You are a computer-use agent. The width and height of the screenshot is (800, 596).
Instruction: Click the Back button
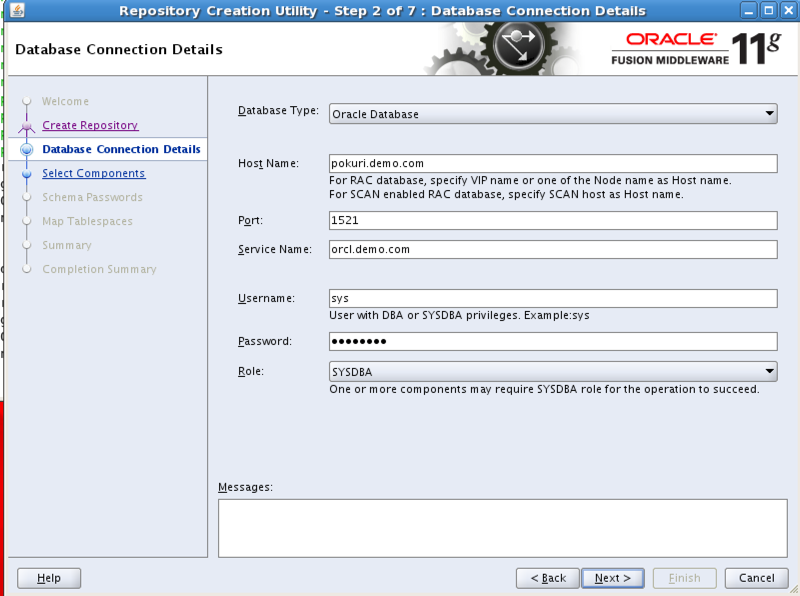point(548,578)
